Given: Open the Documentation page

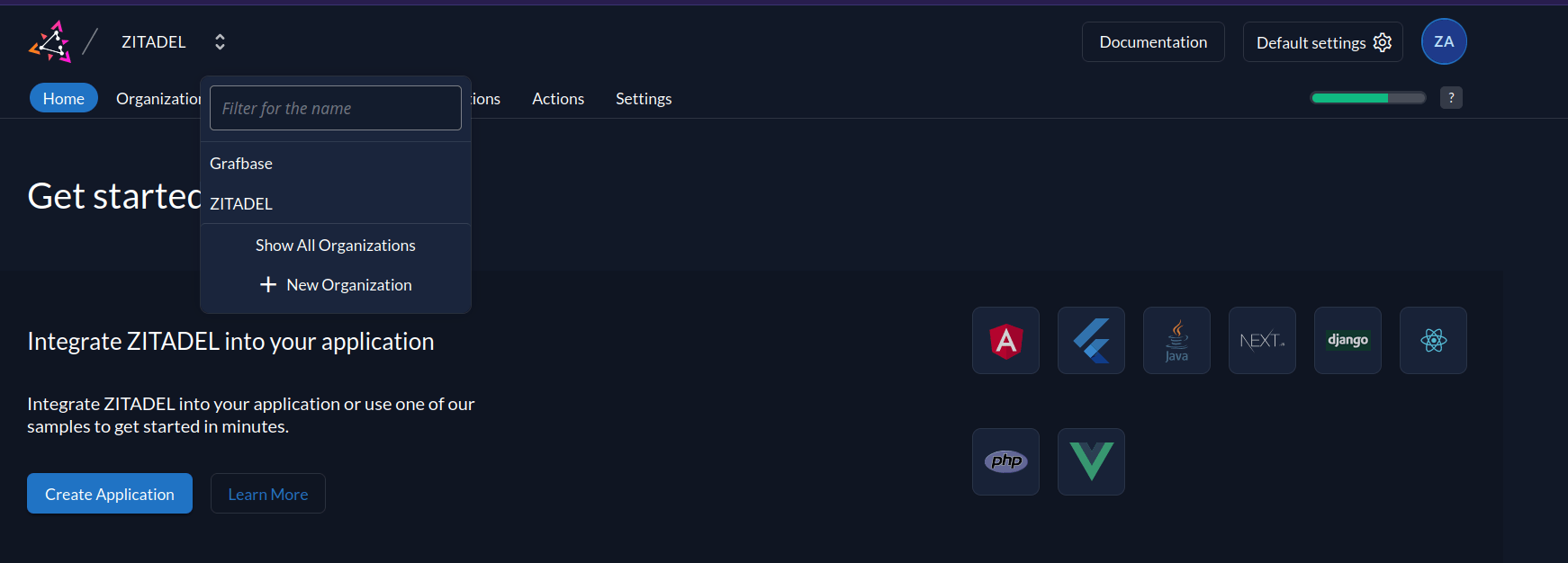Looking at the screenshot, I should pos(1153,41).
